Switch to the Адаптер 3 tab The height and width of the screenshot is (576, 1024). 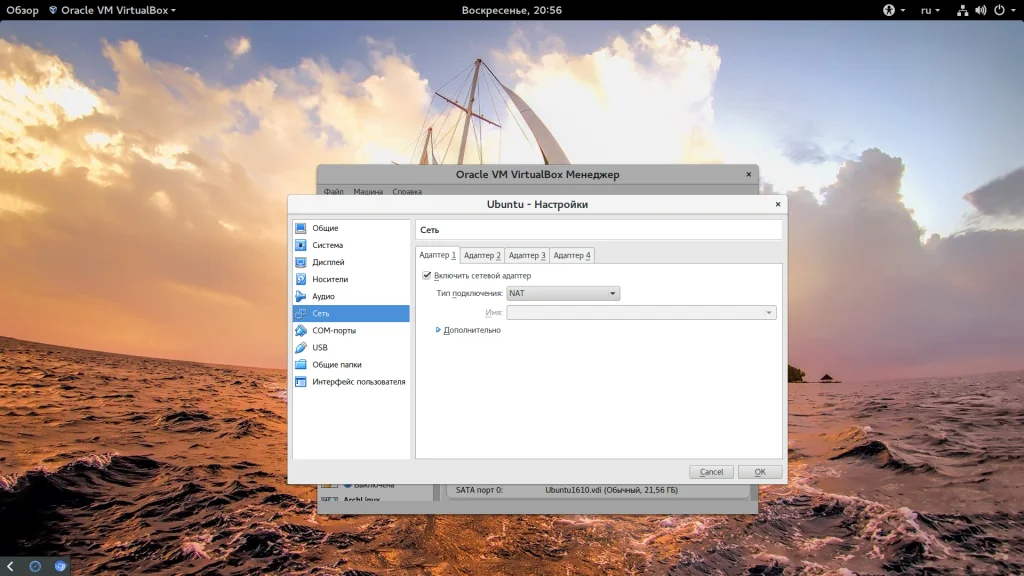(x=527, y=256)
